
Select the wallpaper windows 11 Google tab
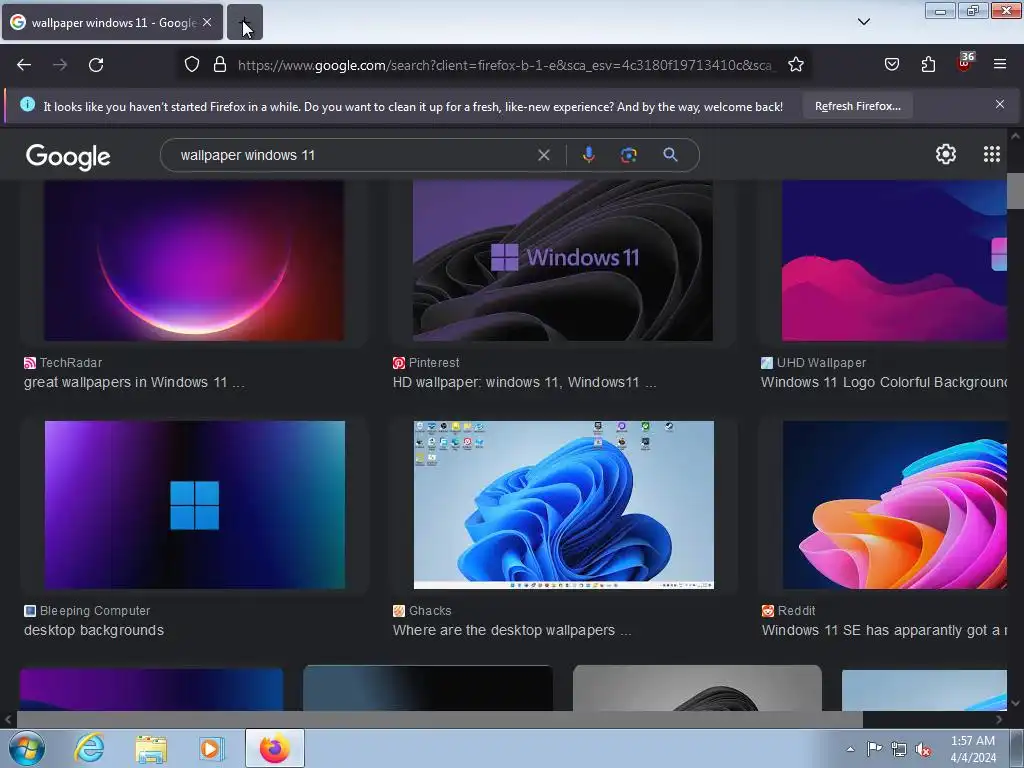[112, 22]
